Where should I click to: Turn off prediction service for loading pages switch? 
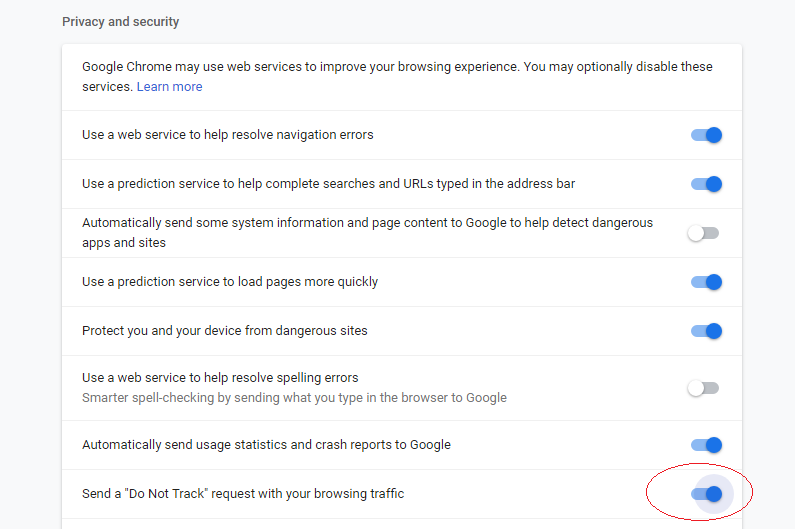(x=706, y=282)
